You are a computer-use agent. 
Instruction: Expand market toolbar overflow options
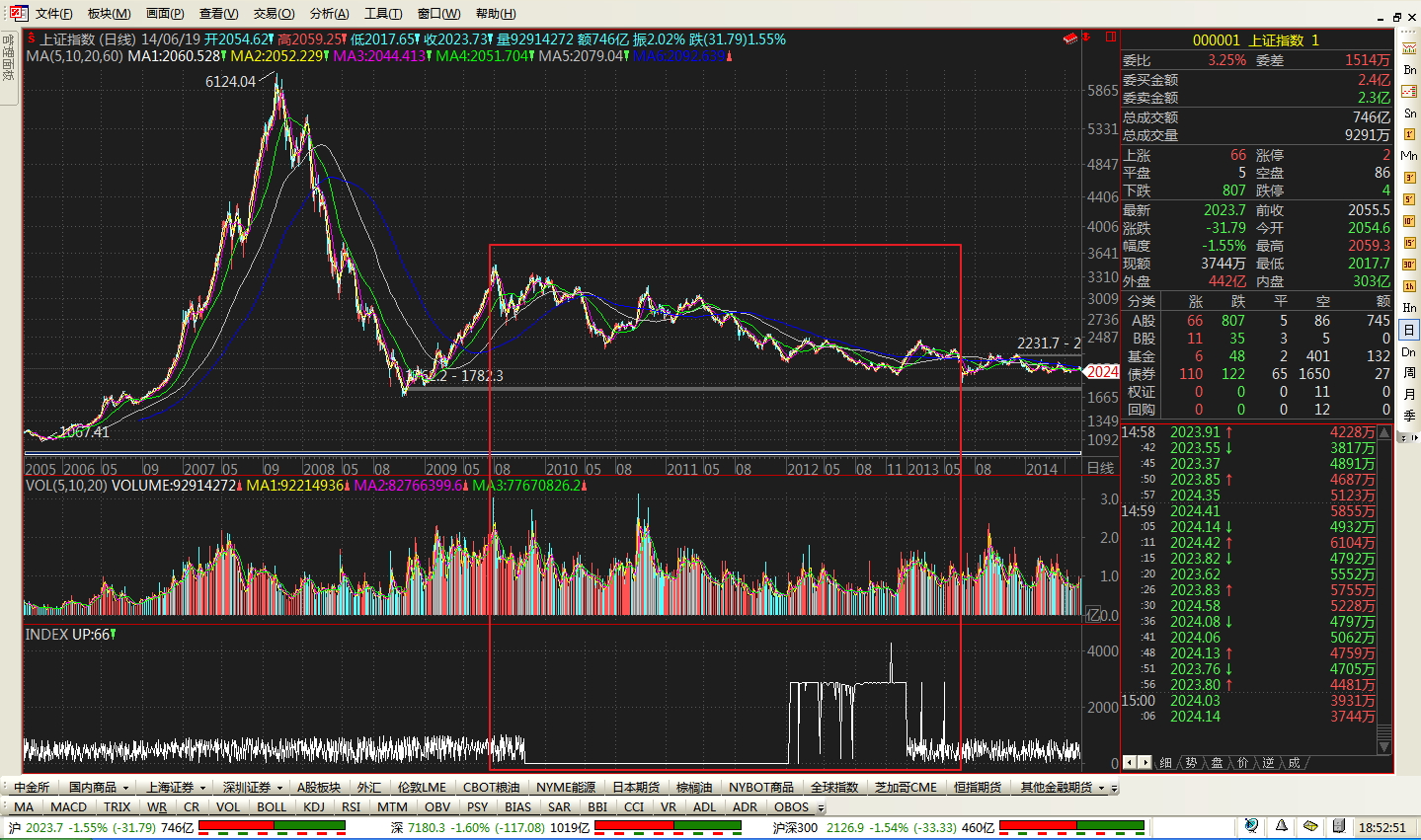(x=1115, y=788)
